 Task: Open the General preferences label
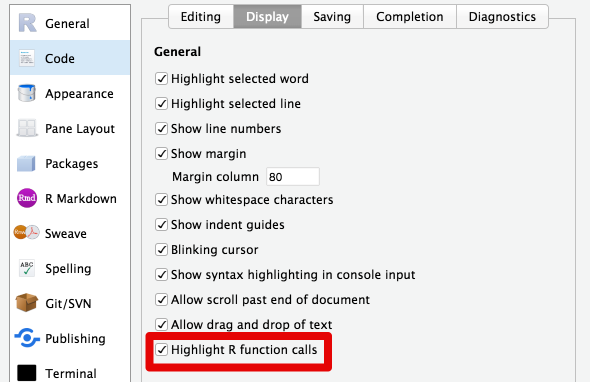[67, 24]
